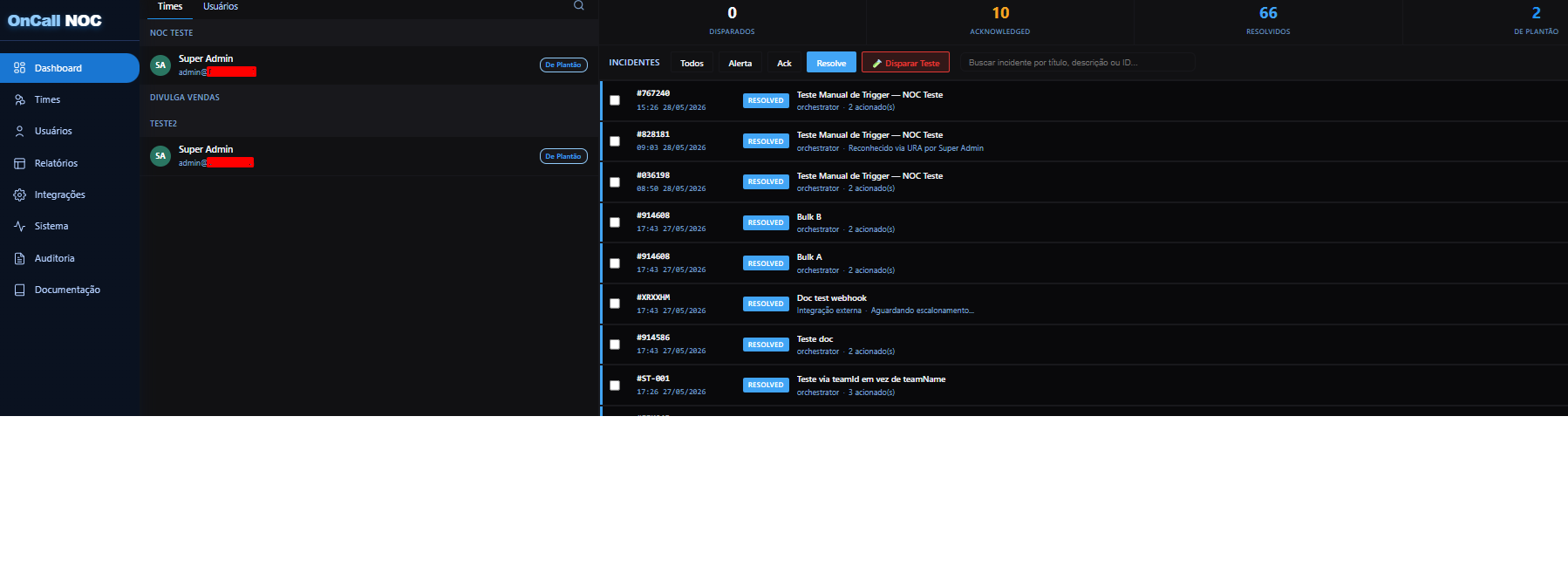The width and height of the screenshot is (1568, 587).
Task: Click the magnifier search icon above teams panel
Action: [578, 5]
